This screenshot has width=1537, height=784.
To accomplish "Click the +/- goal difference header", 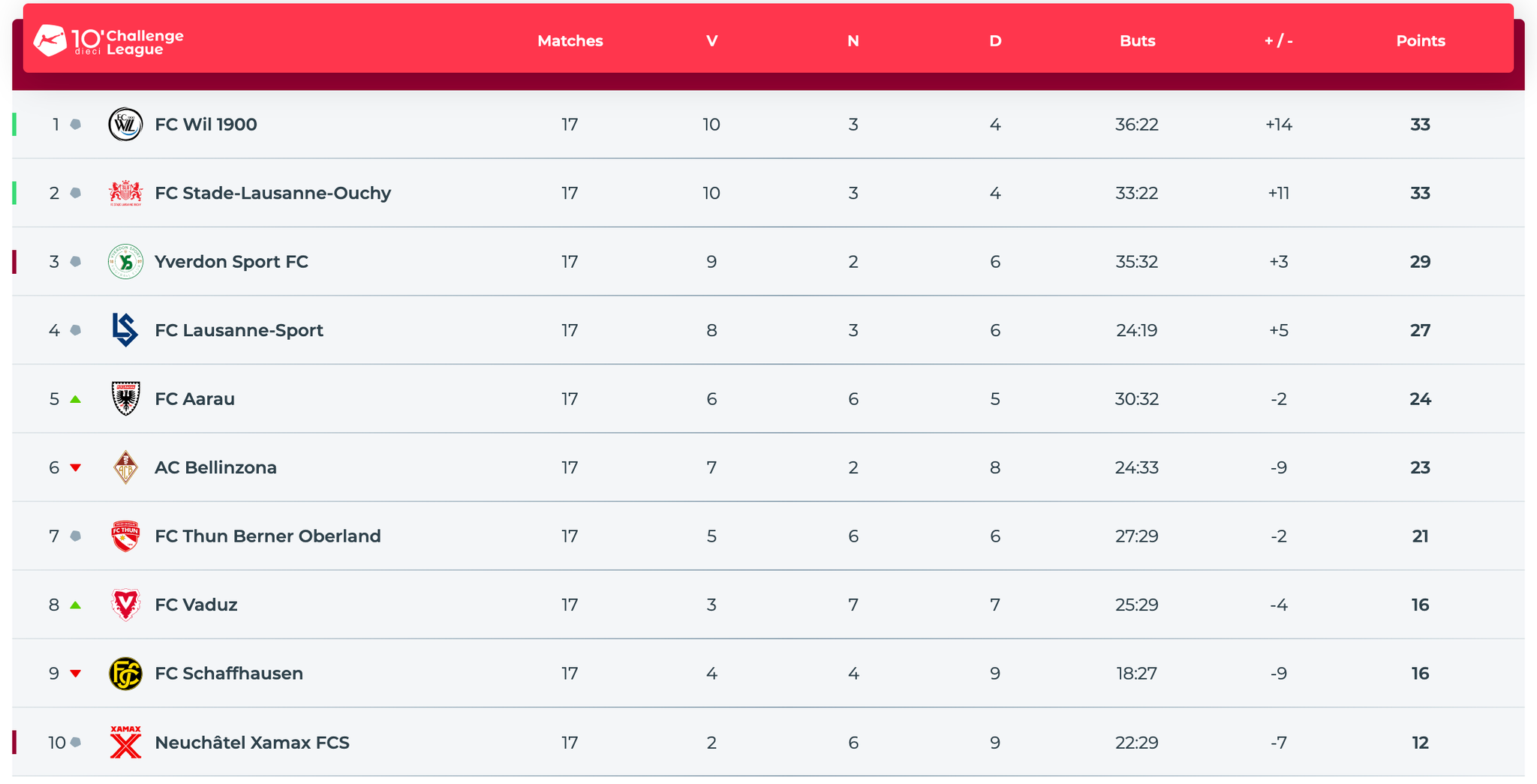I will point(1279,41).
